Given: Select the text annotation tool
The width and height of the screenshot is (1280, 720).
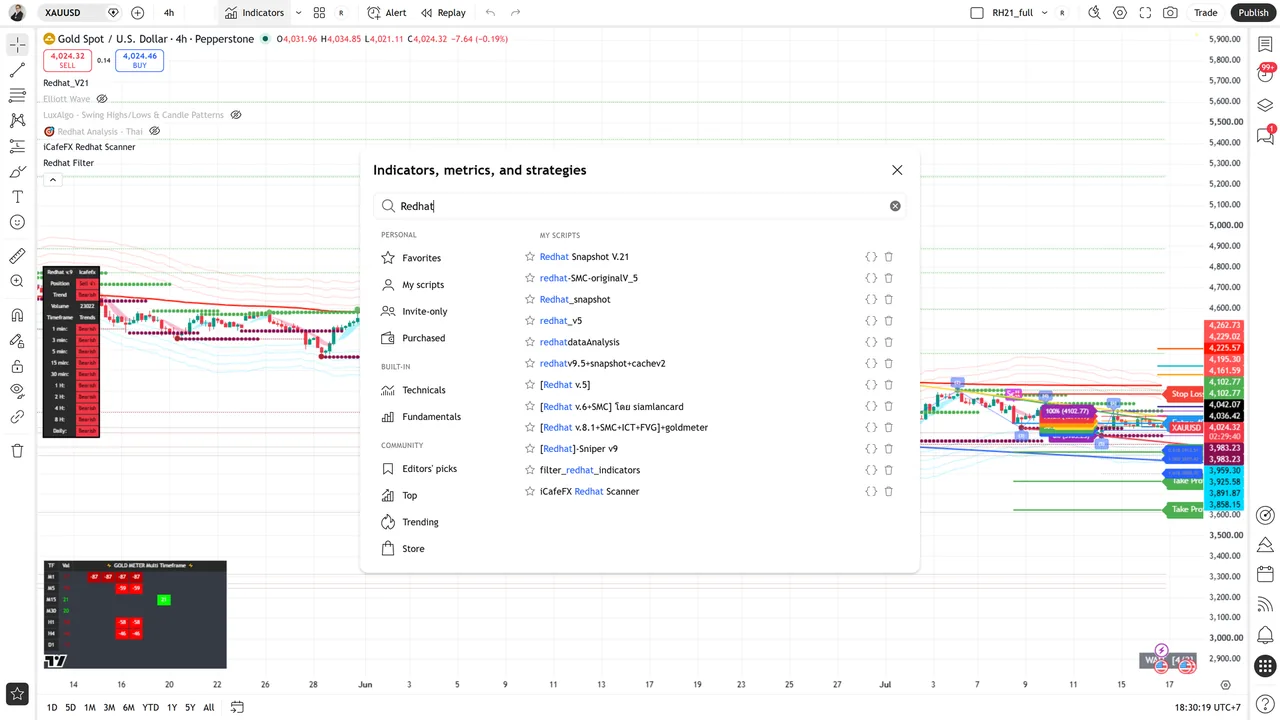Looking at the screenshot, I should click(x=17, y=197).
